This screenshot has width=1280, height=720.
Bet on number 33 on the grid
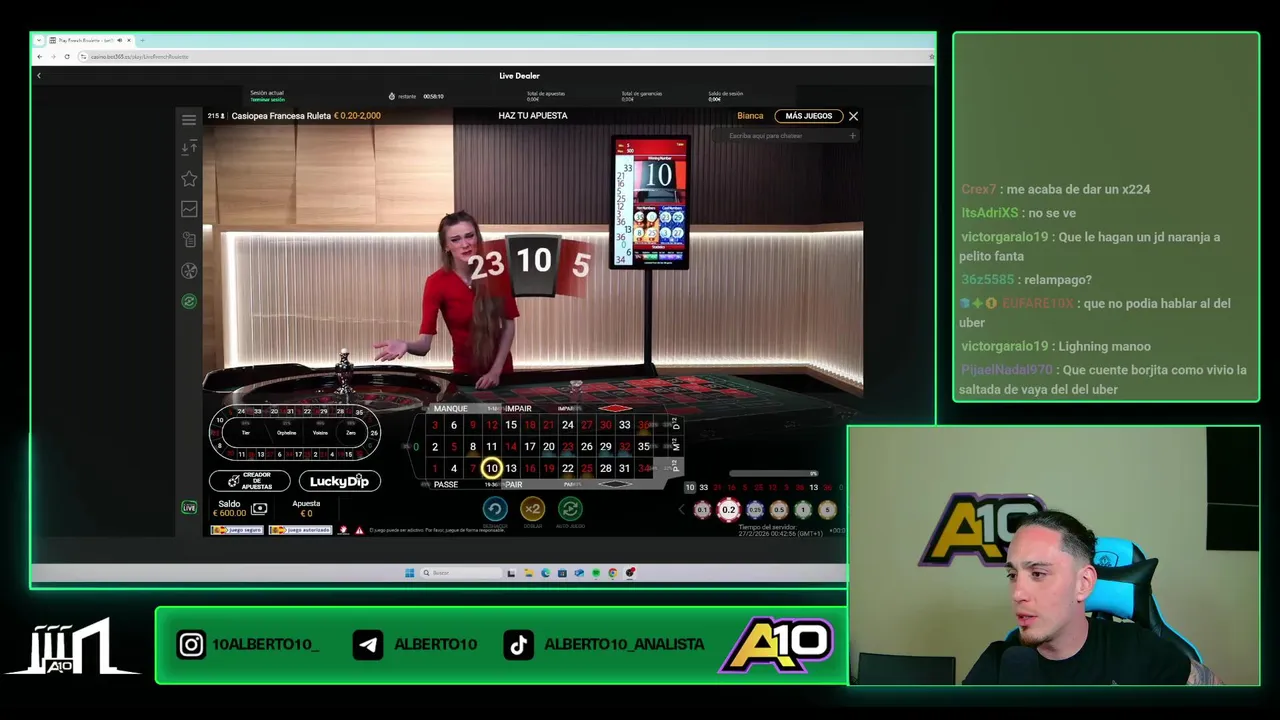pyautogui.click(x=624, y=425)
